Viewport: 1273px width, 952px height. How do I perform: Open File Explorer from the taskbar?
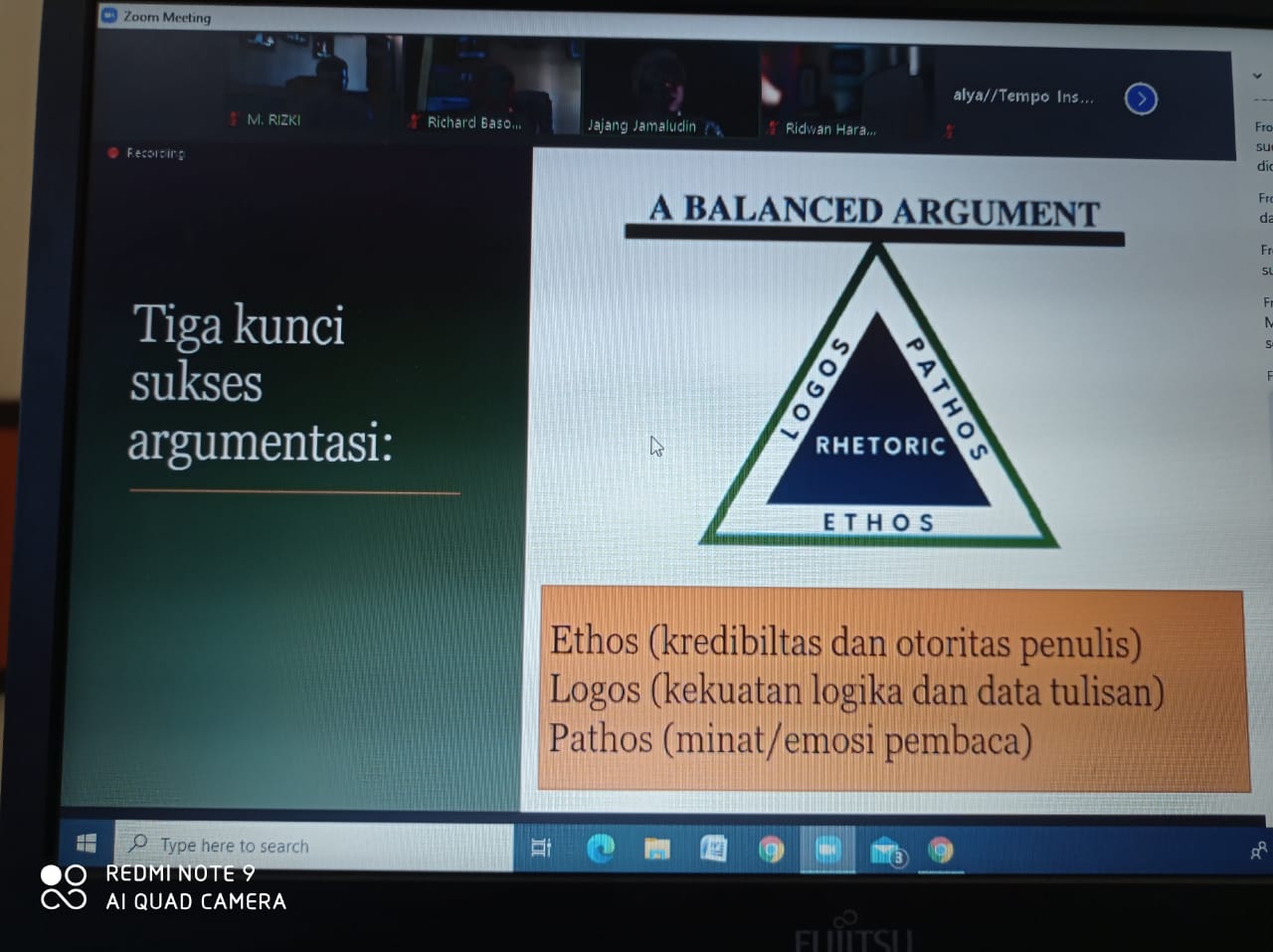656,849
